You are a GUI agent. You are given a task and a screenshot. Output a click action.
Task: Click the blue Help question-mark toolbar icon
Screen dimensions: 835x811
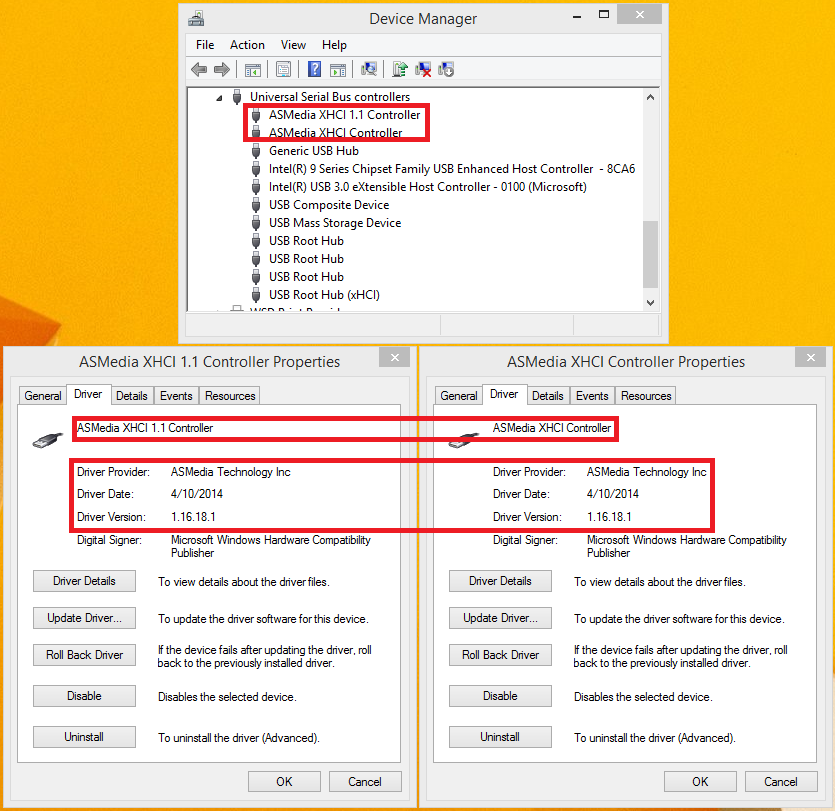(x=315, y=69)
